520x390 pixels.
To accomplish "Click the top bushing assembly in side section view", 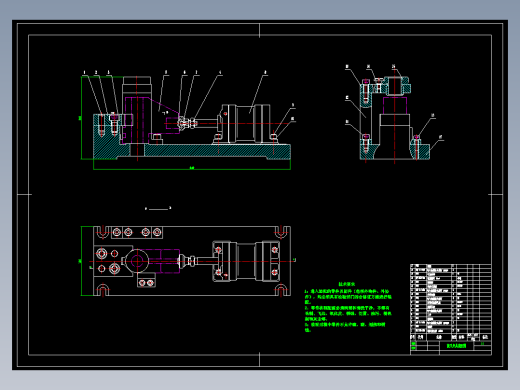I will point(396,85).
